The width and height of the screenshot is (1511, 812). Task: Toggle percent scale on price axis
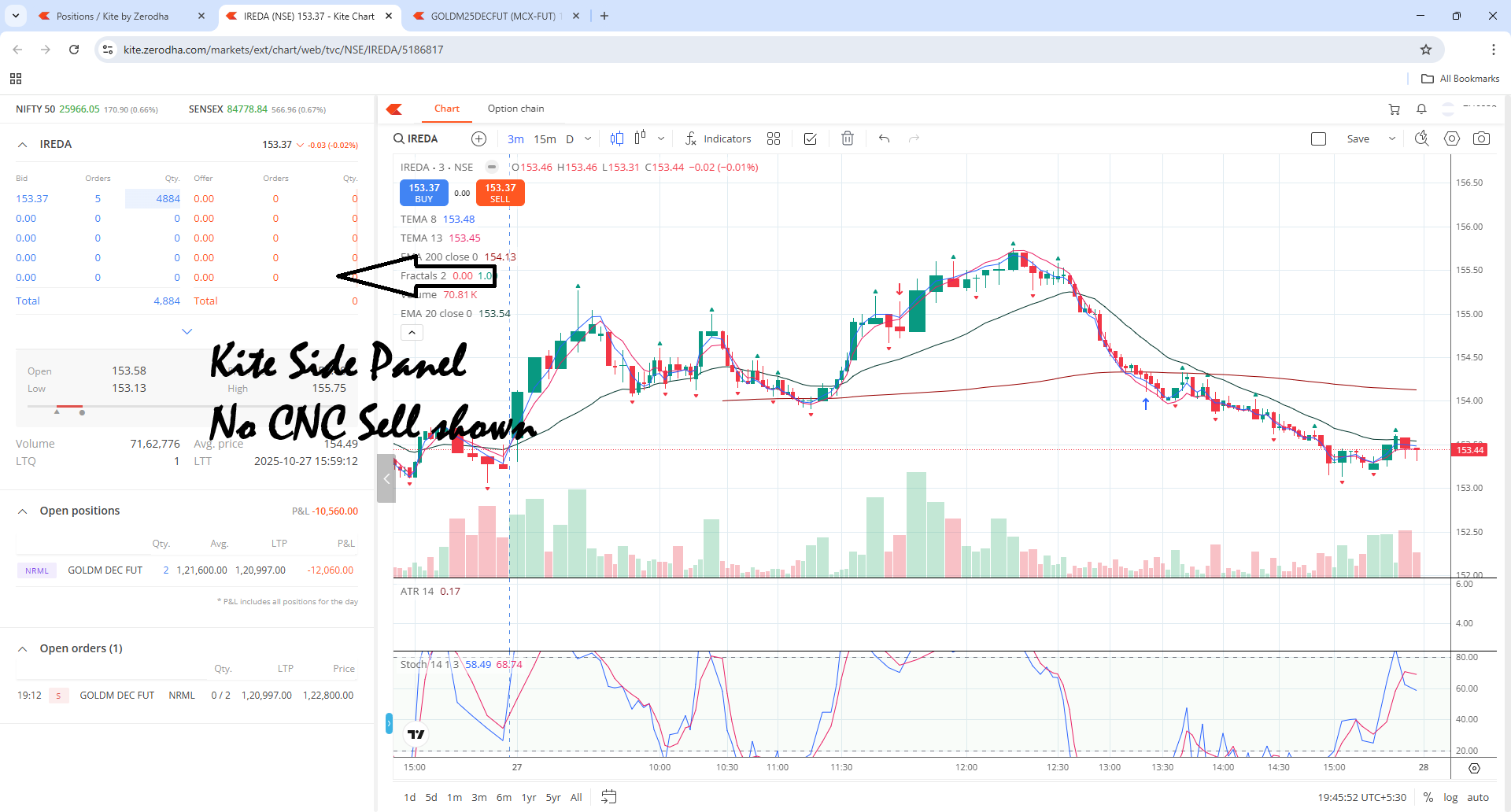coord(1428,797)
